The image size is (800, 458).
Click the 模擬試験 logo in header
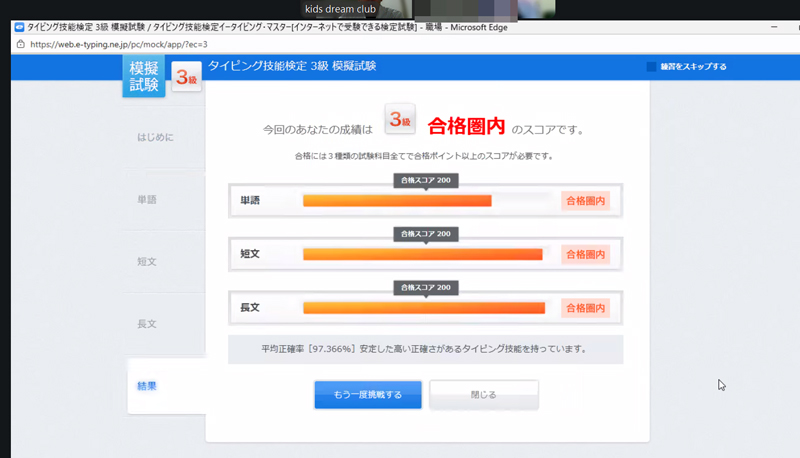144,76
